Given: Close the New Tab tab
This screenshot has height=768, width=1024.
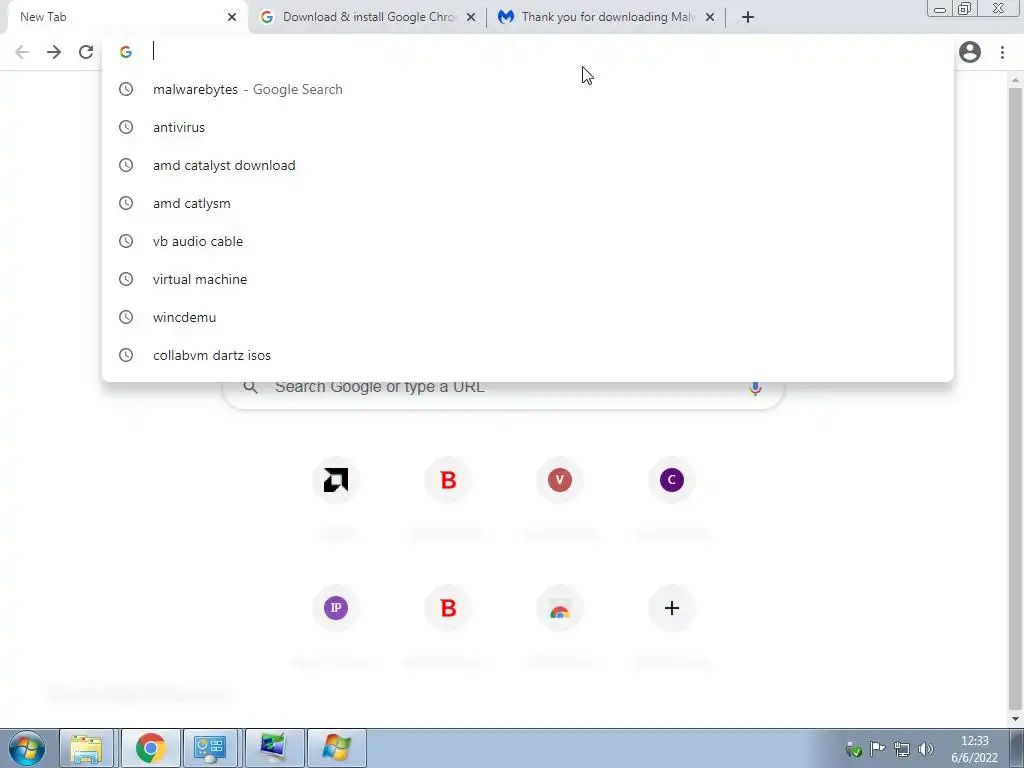Looking at the screenshot, I should click(232, 17).
